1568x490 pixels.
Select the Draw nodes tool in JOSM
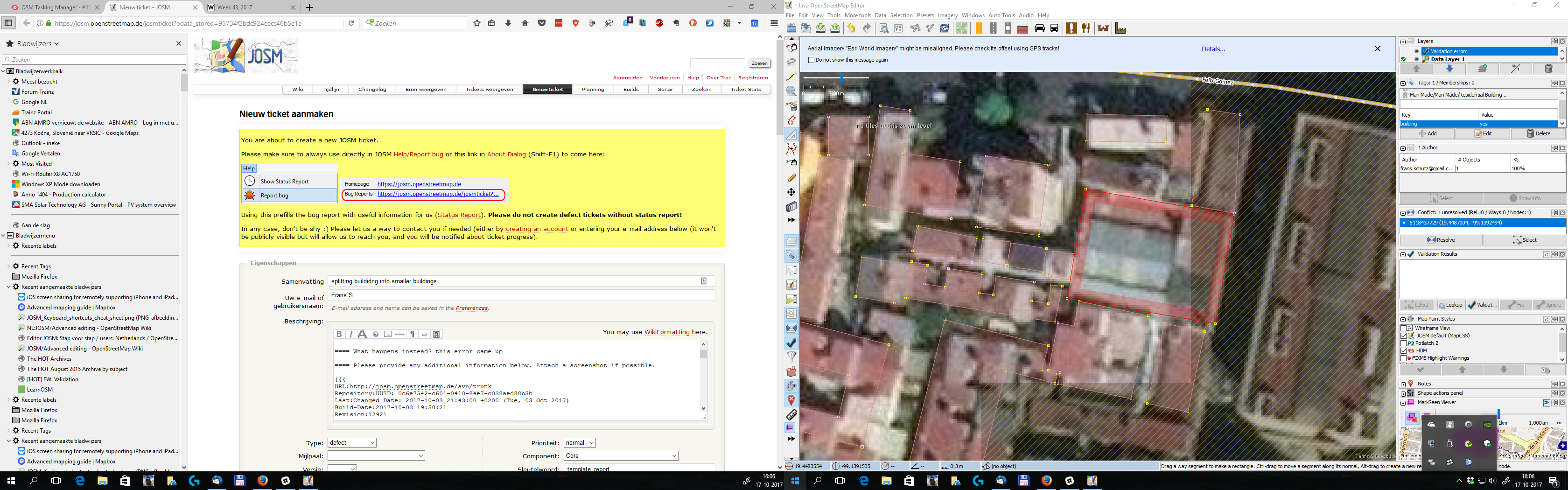pyautogui.click(x=791, y=77)
